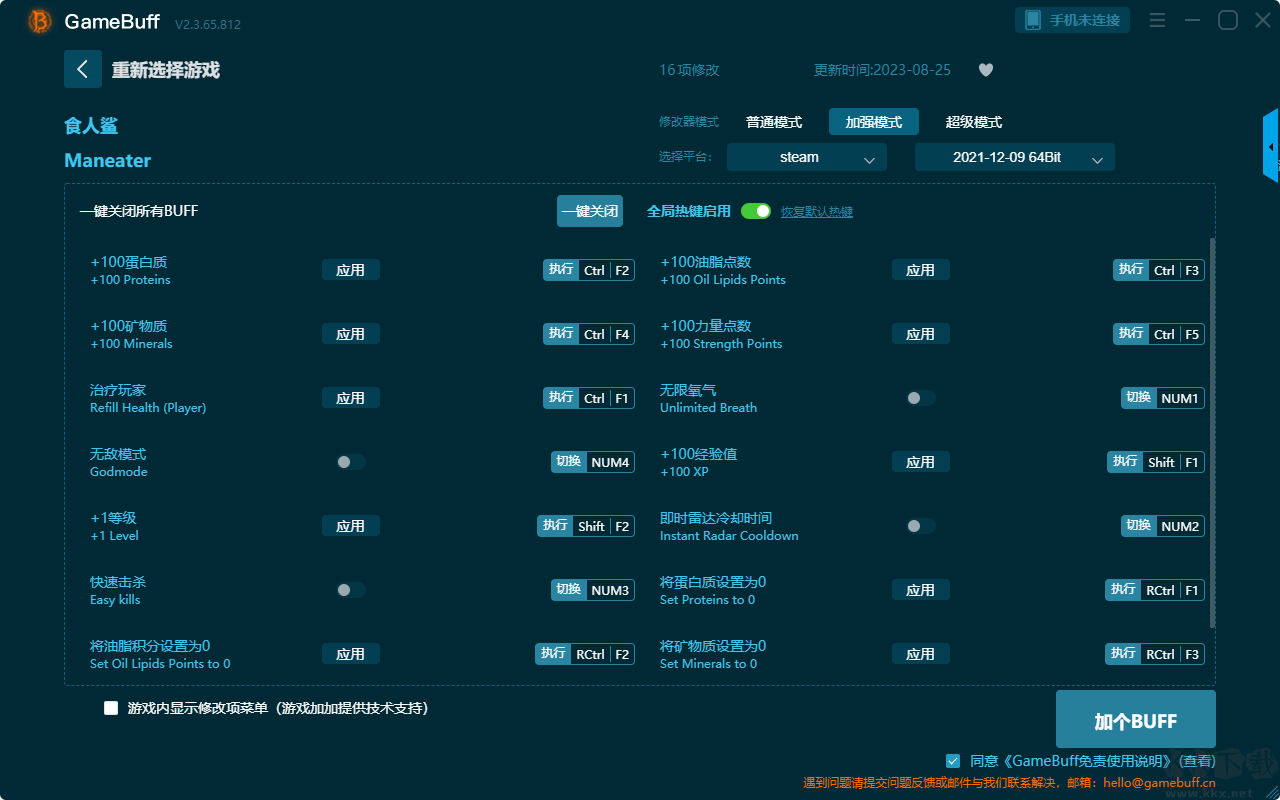Go back with the arrow button

pyautogui.click(x=83, y=69)
